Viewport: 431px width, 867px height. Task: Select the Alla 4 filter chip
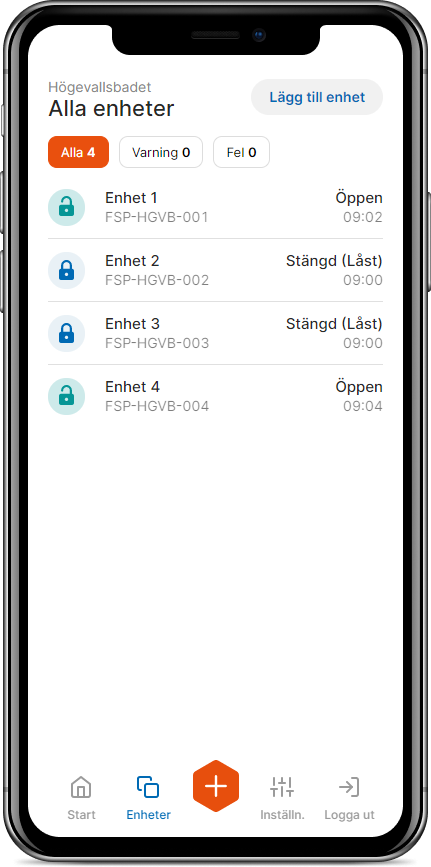pos(79,152)
